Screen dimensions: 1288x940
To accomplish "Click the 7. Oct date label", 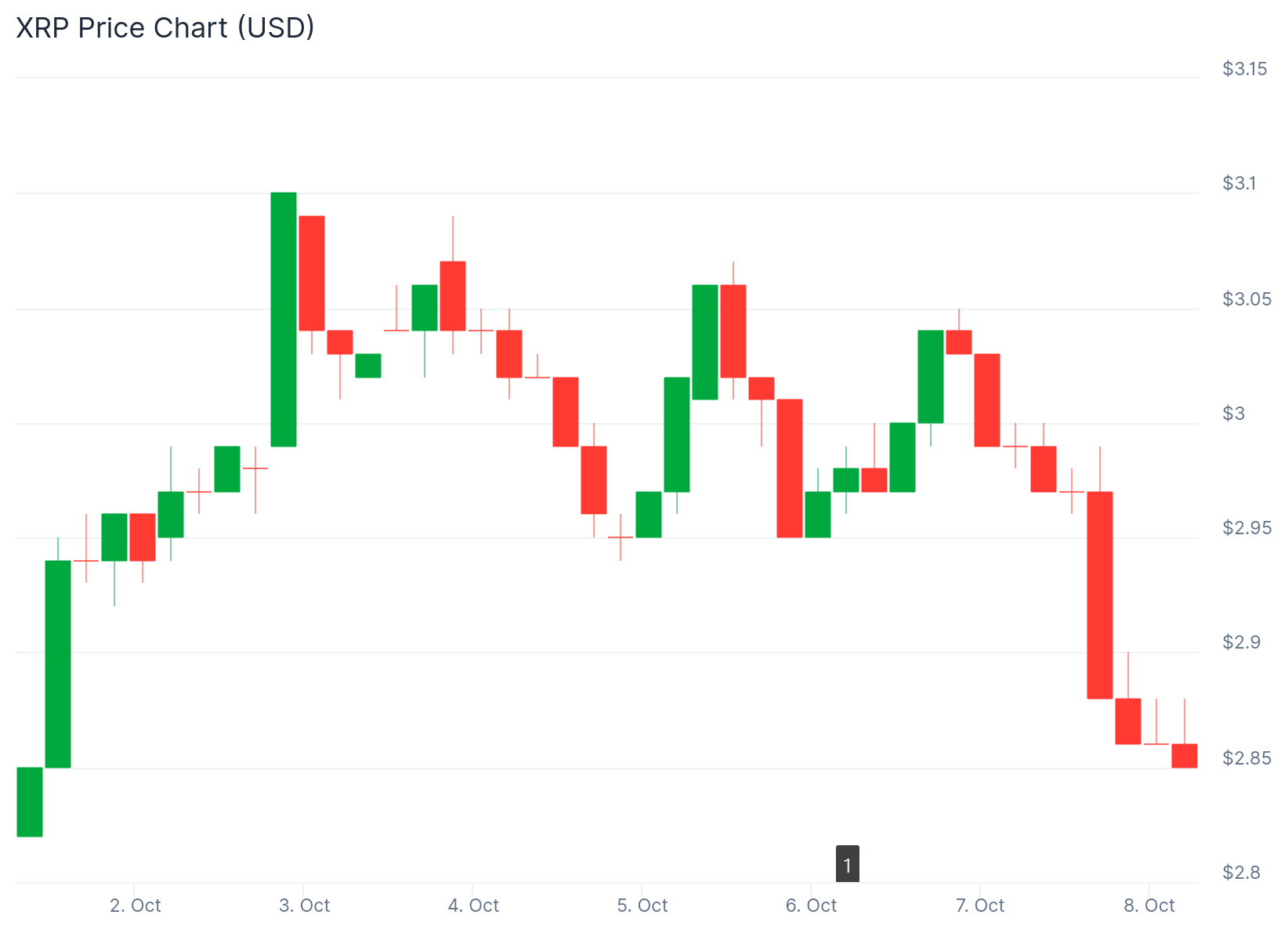I will pyautogui.click(x=980, y=906).
